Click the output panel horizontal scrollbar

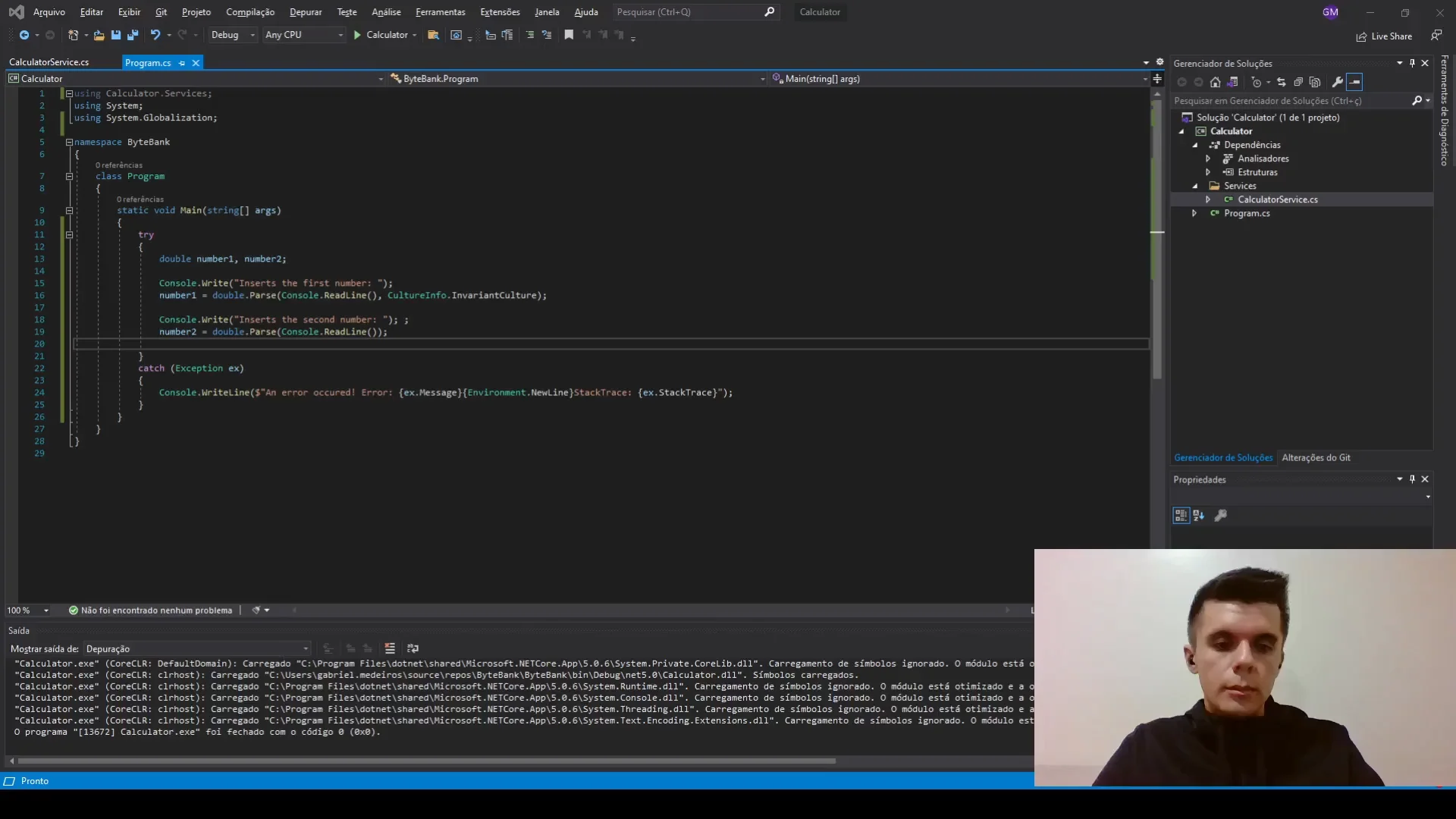[426, 761]
